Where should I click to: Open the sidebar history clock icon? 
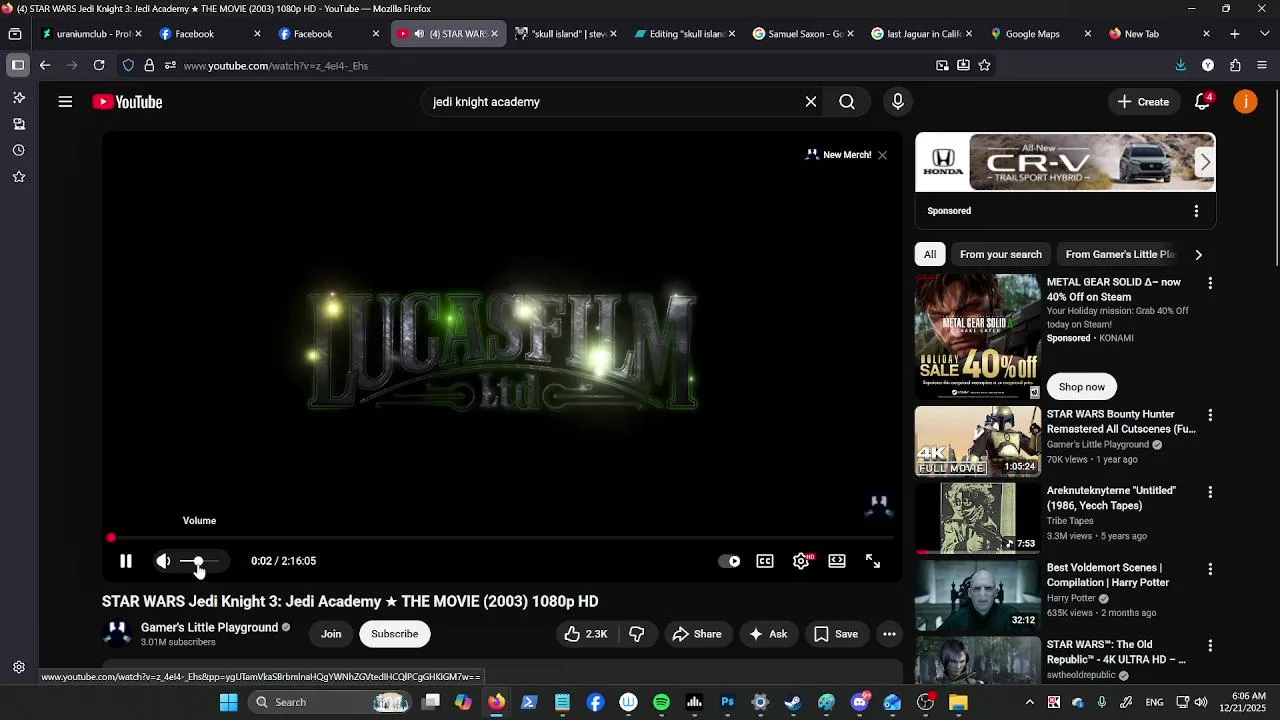(x=18, y=150)
